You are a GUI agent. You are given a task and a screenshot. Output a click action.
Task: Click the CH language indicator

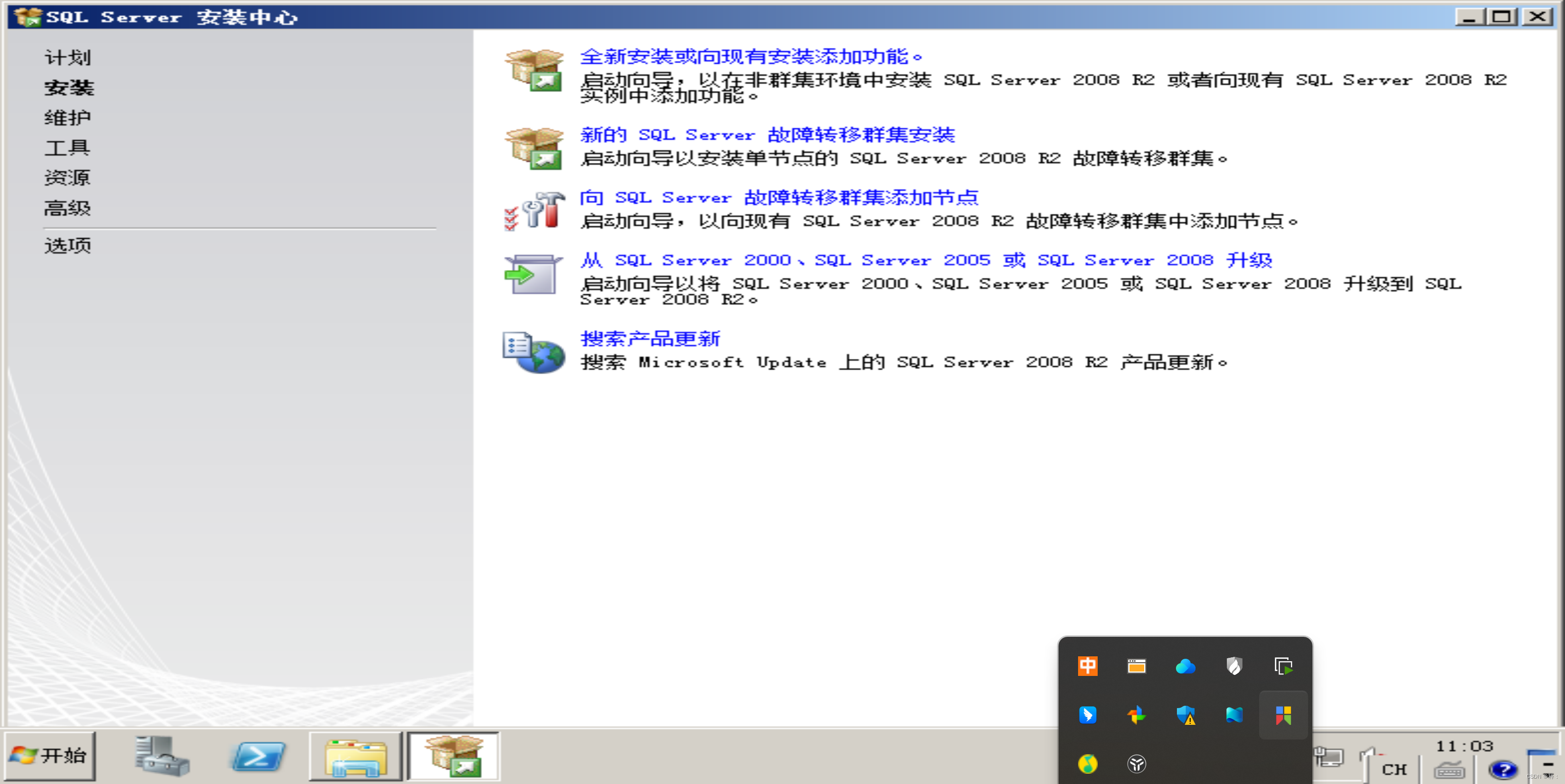tap(1394, 769)
